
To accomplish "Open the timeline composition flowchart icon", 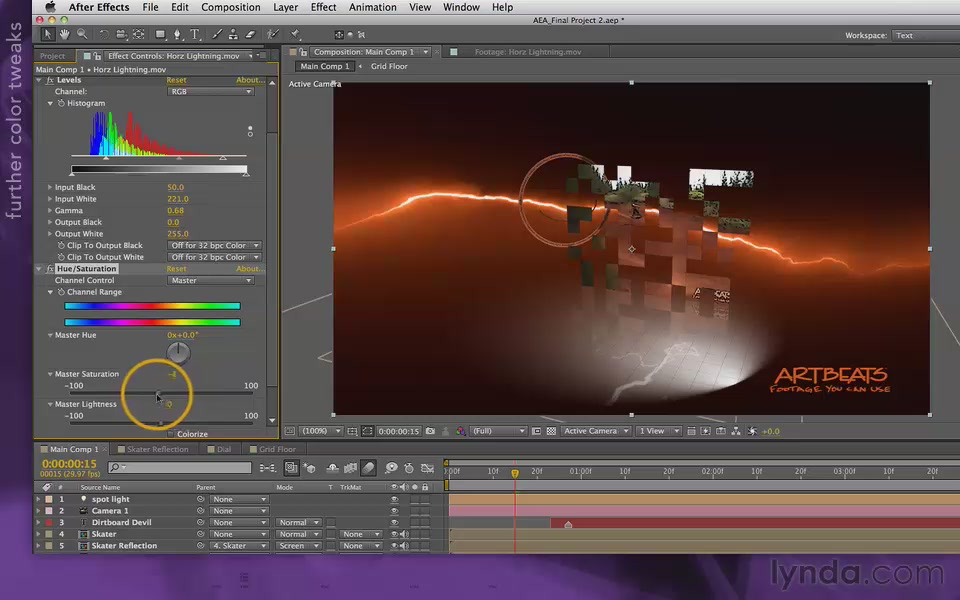I will point(268,468).
